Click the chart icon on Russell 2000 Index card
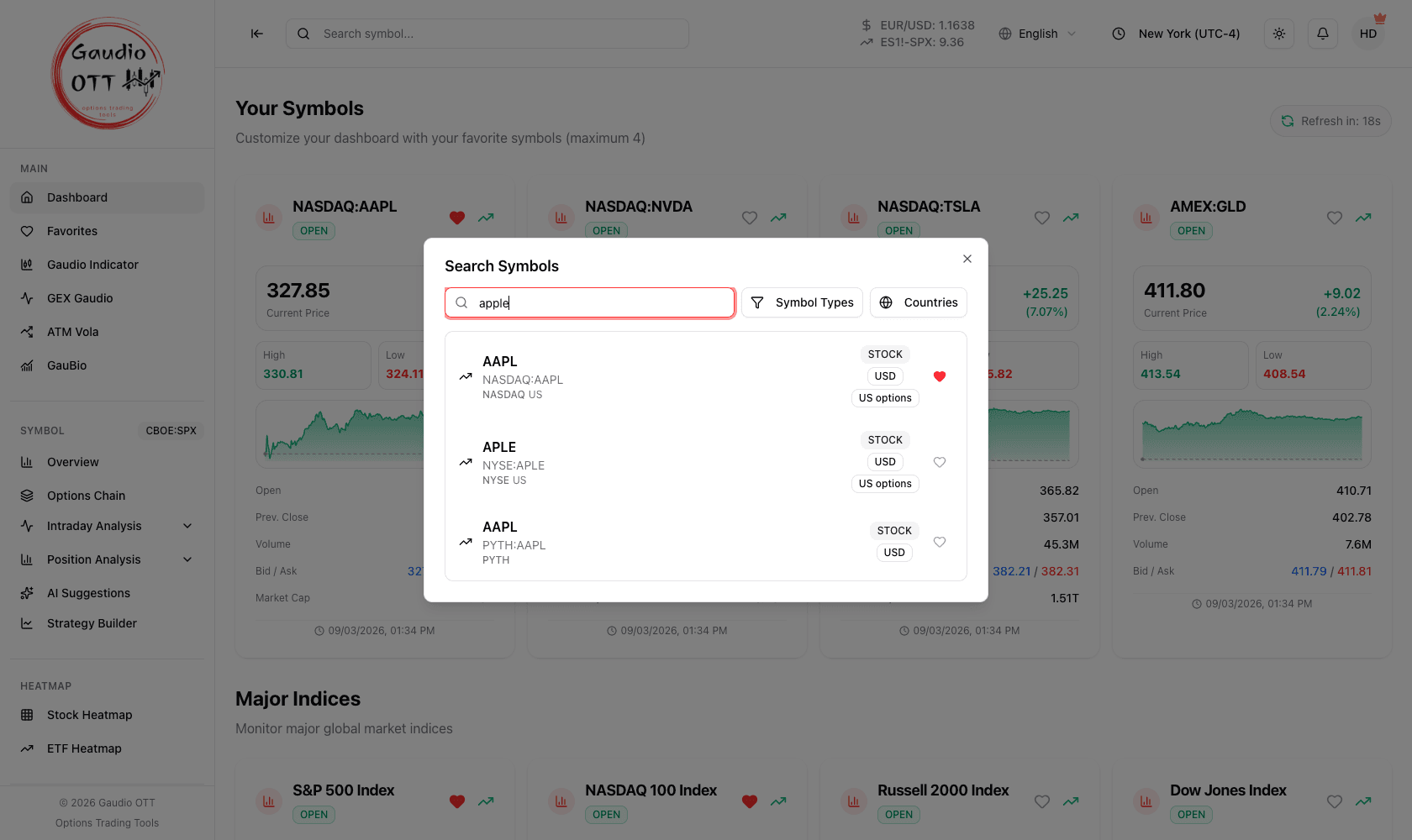This screenshot has height=840, width=1412. point(854,801)
